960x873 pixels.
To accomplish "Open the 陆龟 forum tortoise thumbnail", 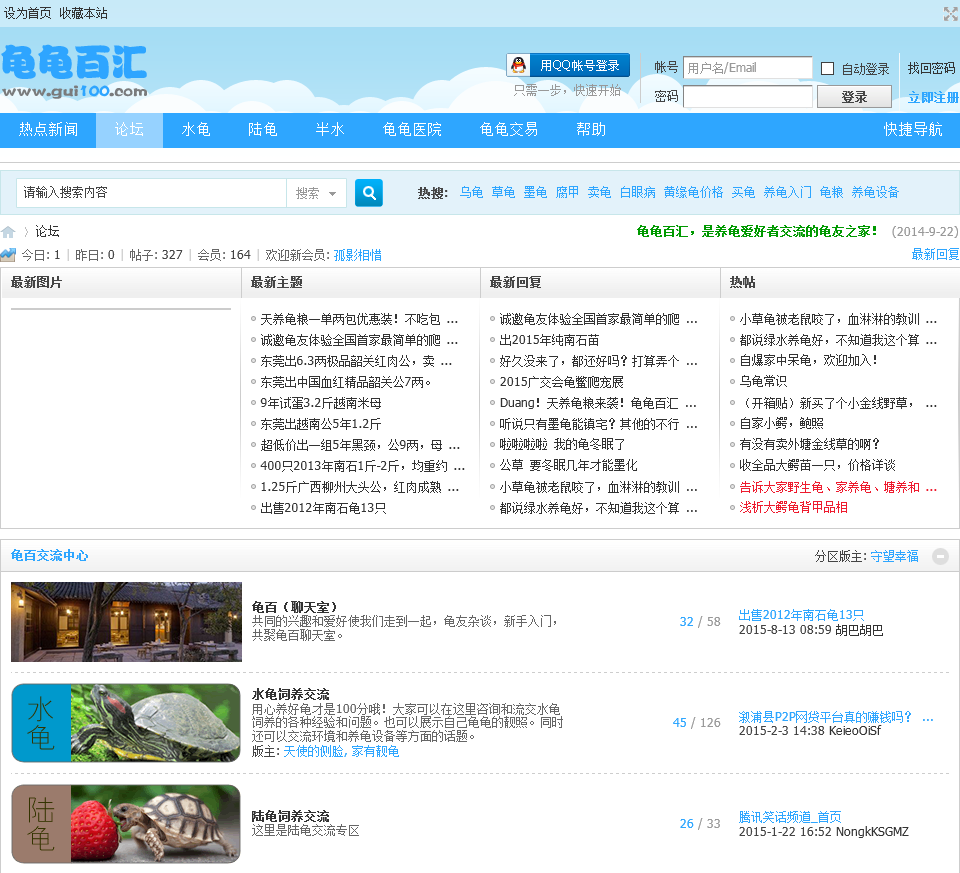I will pyautogui.click(x=126, y=824).
